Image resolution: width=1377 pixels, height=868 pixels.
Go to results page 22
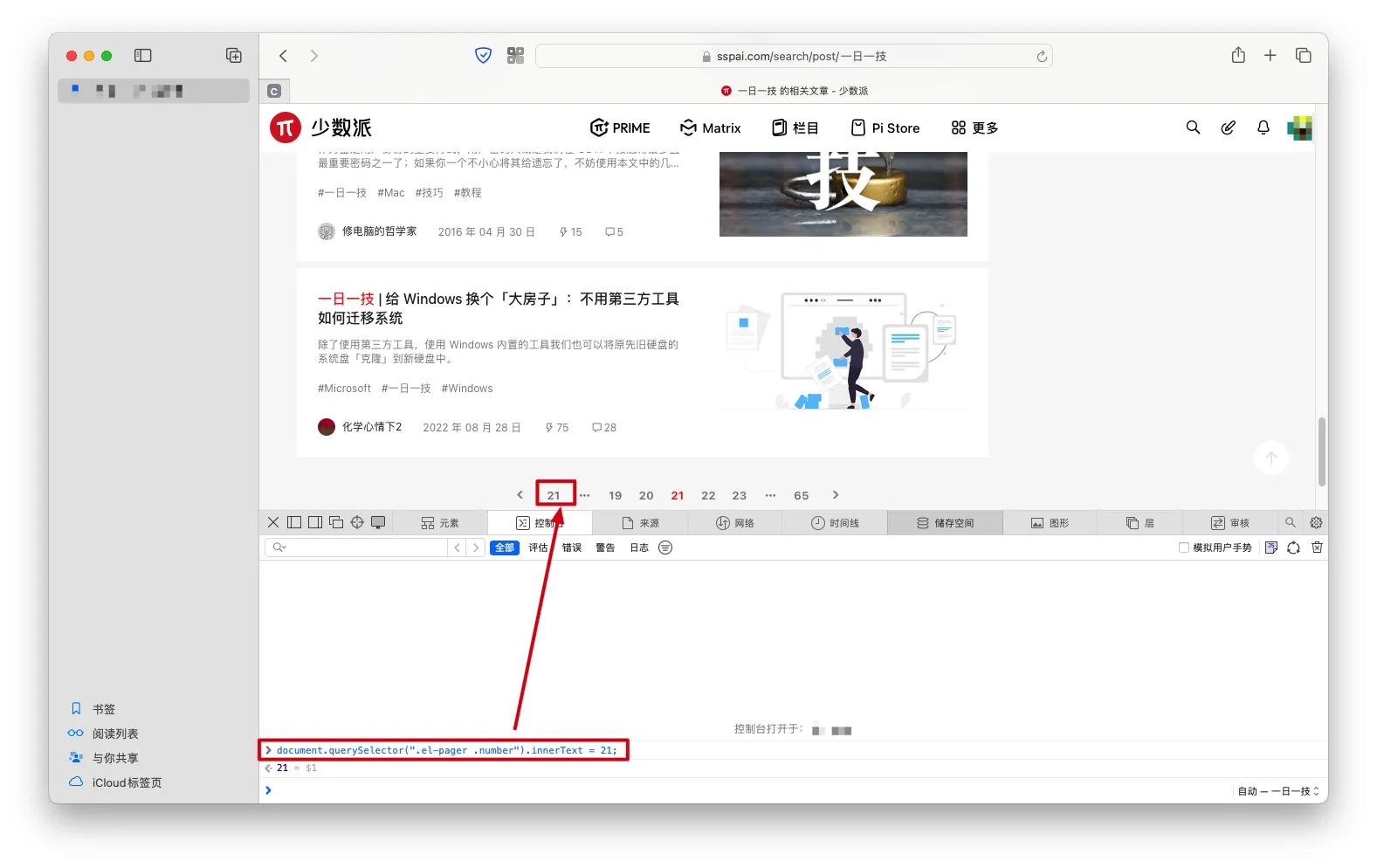pos(708,495)
